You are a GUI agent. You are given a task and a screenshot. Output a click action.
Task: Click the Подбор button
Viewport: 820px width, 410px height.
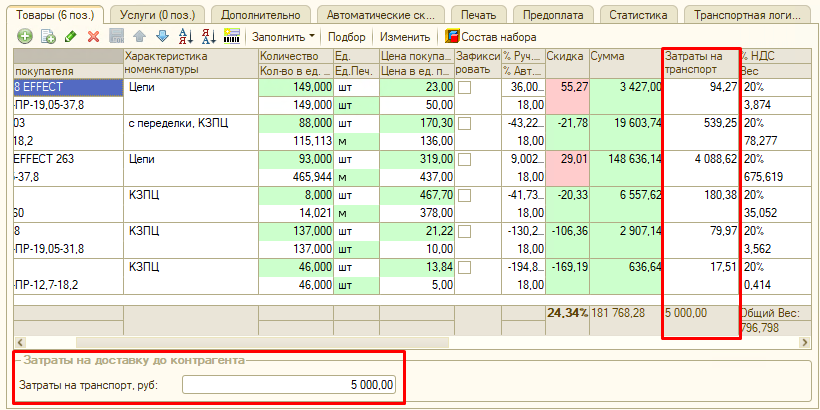347,37
